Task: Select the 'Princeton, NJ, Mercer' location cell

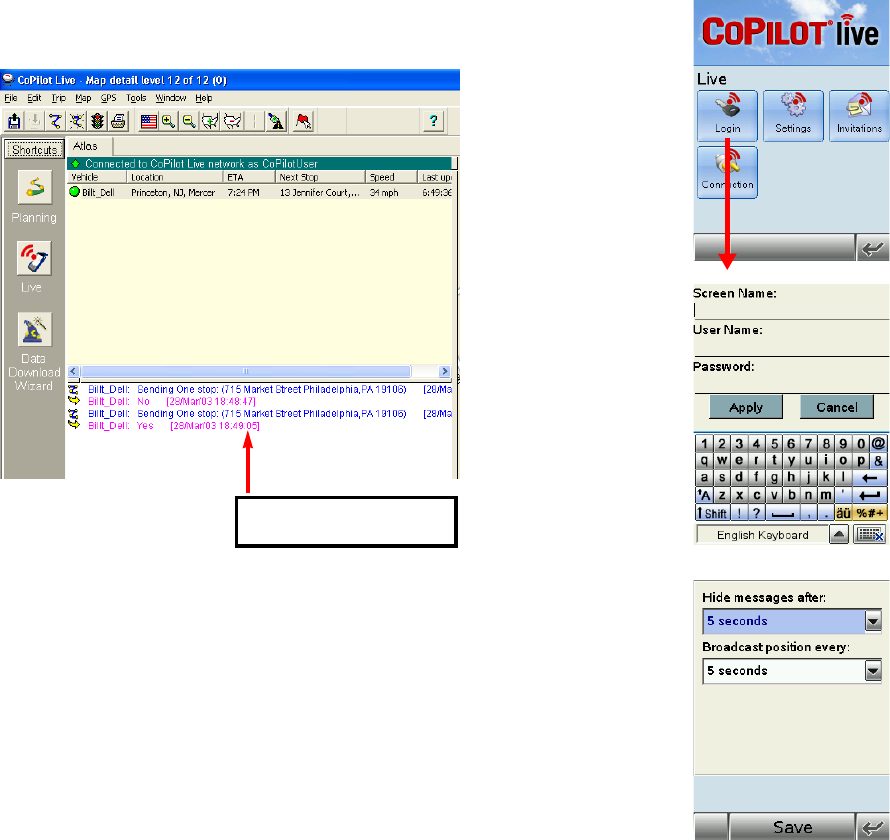Action: 173,192
